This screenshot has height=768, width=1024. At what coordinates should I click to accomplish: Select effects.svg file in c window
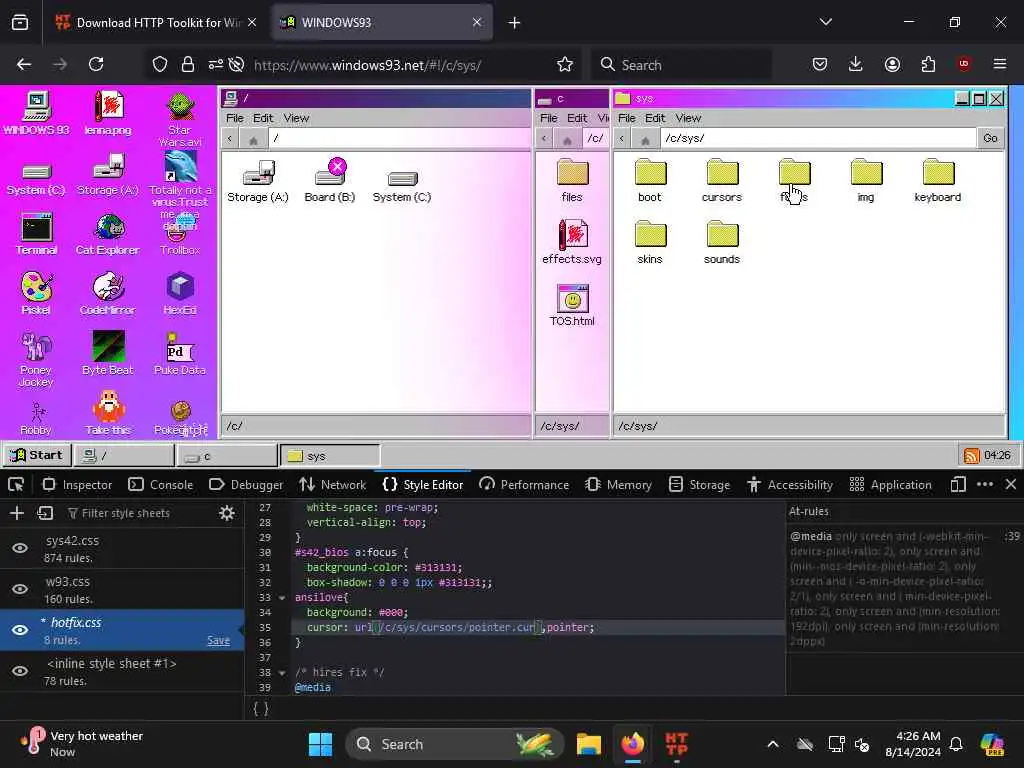click(572, 242)
